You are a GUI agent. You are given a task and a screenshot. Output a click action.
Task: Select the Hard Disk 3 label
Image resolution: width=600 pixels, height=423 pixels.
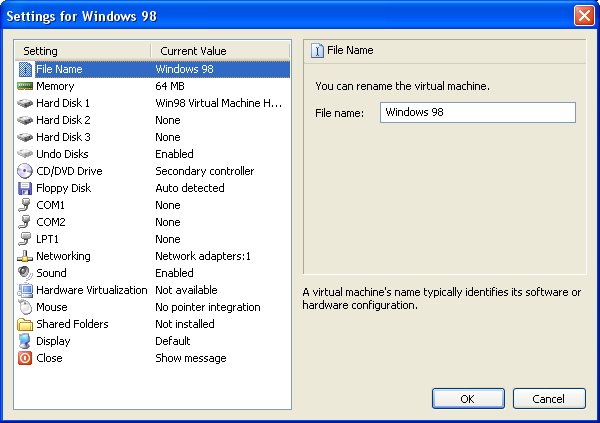(x=63, y=137)
